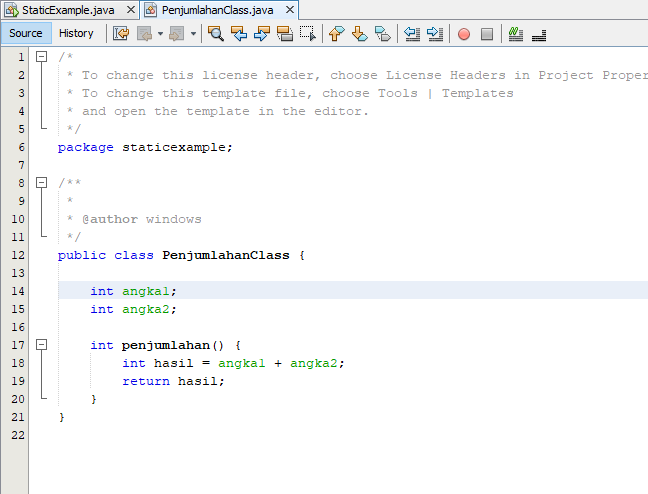Start macro recording with red circle
648x494 pixels.
tap(464, 34)
